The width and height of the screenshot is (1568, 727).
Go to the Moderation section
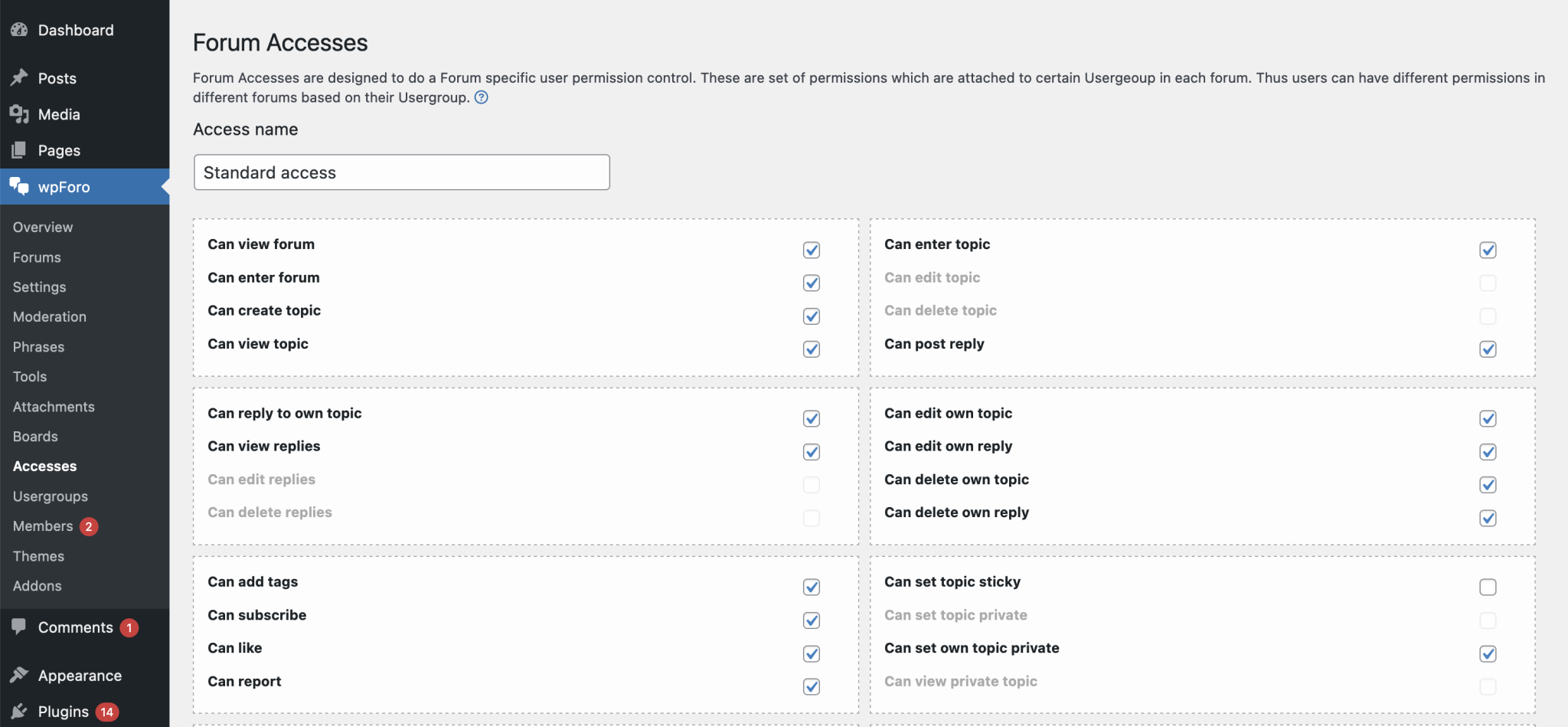point(49,316)
